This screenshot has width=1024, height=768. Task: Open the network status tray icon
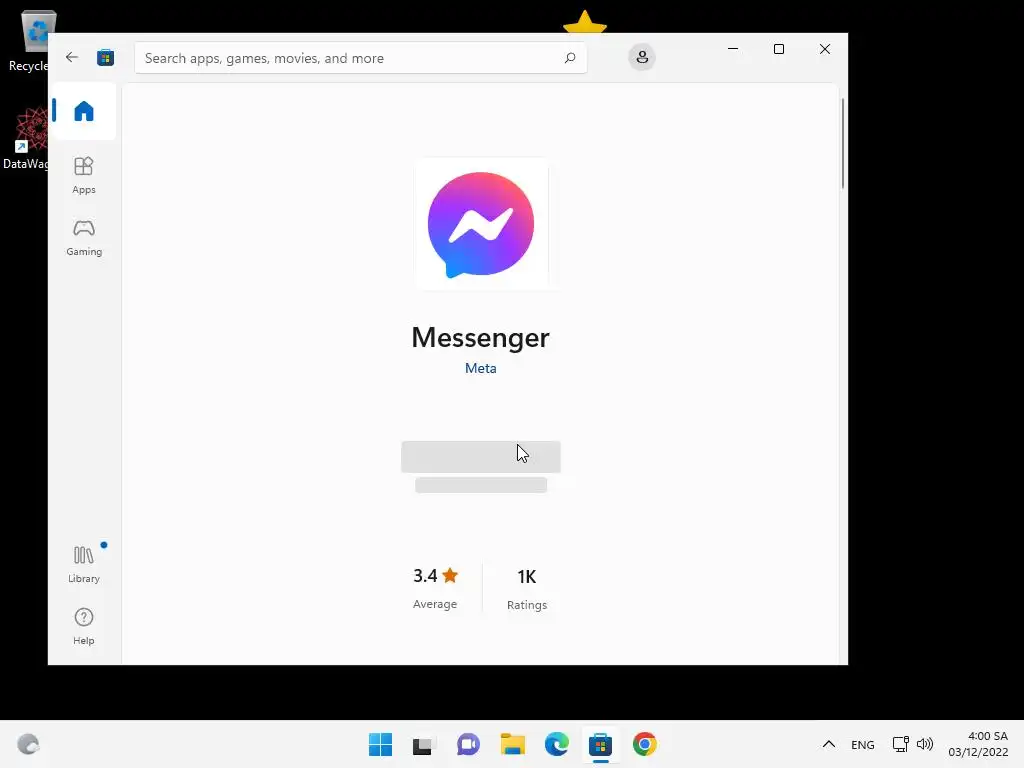tap(901, 744)
